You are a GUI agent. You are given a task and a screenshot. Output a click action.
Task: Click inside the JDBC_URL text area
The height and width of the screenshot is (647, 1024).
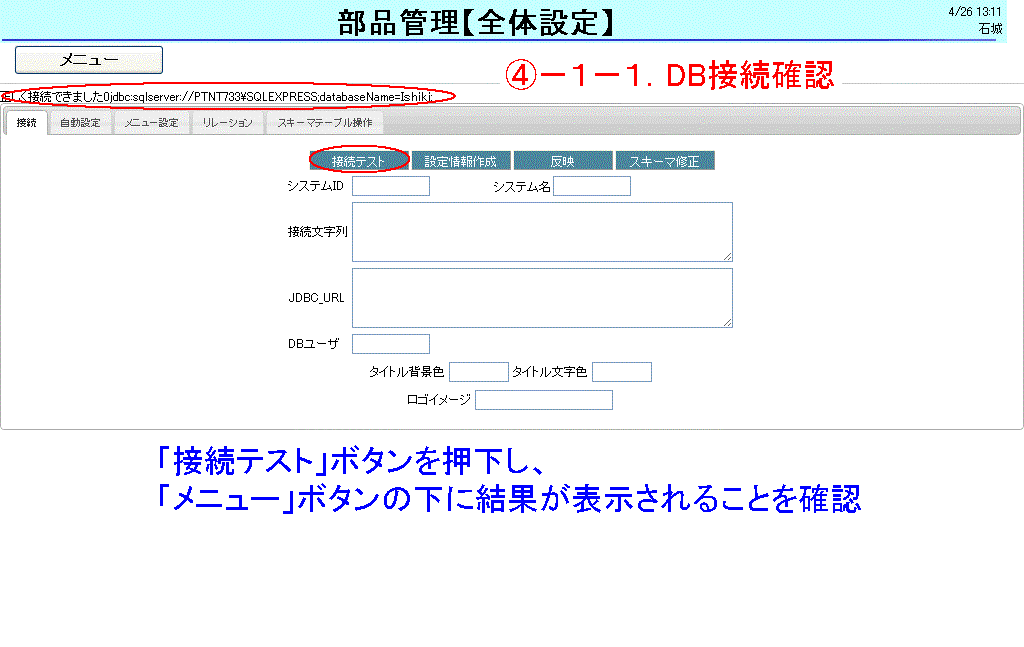(541, 297)
